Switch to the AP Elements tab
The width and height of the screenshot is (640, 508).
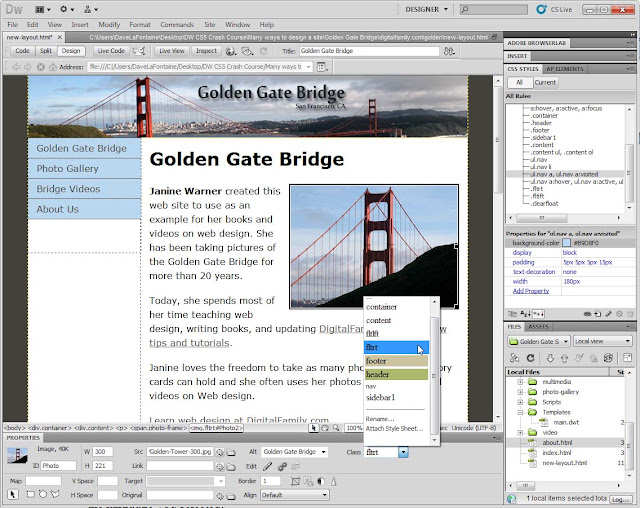pos(565,69)
